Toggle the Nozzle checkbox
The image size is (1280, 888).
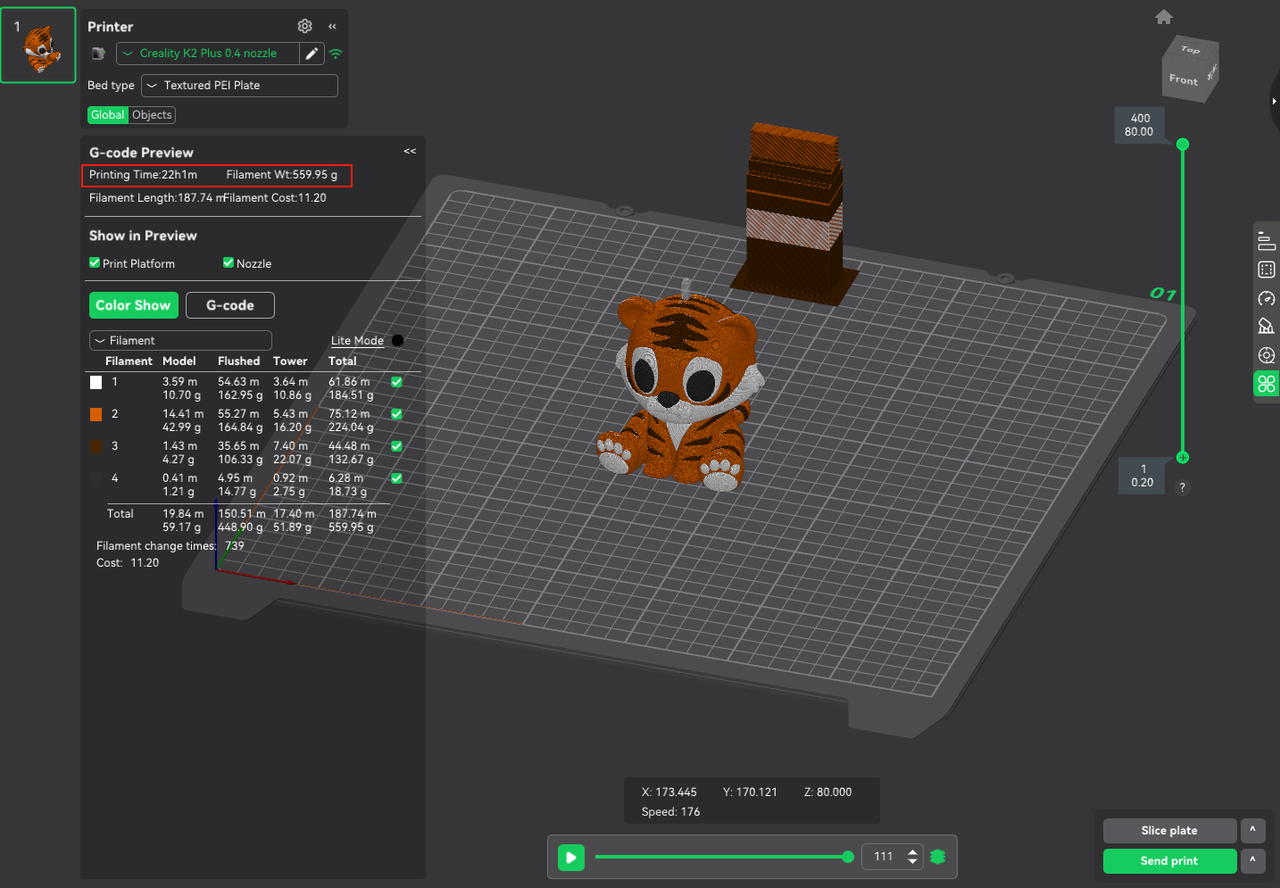click(x=228, y=263)
